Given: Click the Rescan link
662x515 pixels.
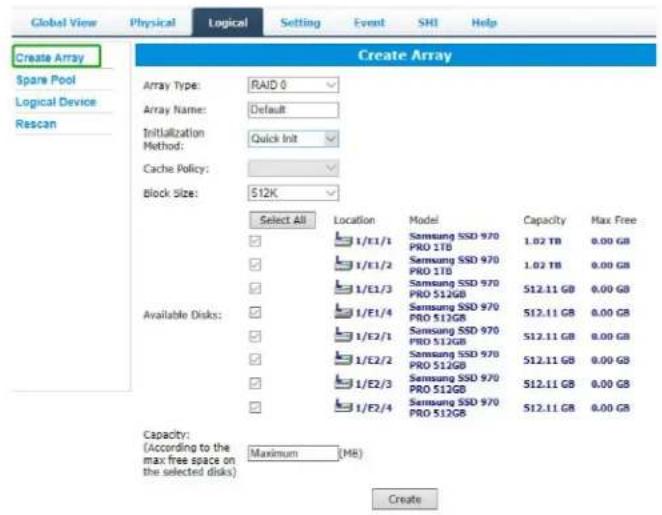Looking at the screenshot, I should tap(36, 124).
